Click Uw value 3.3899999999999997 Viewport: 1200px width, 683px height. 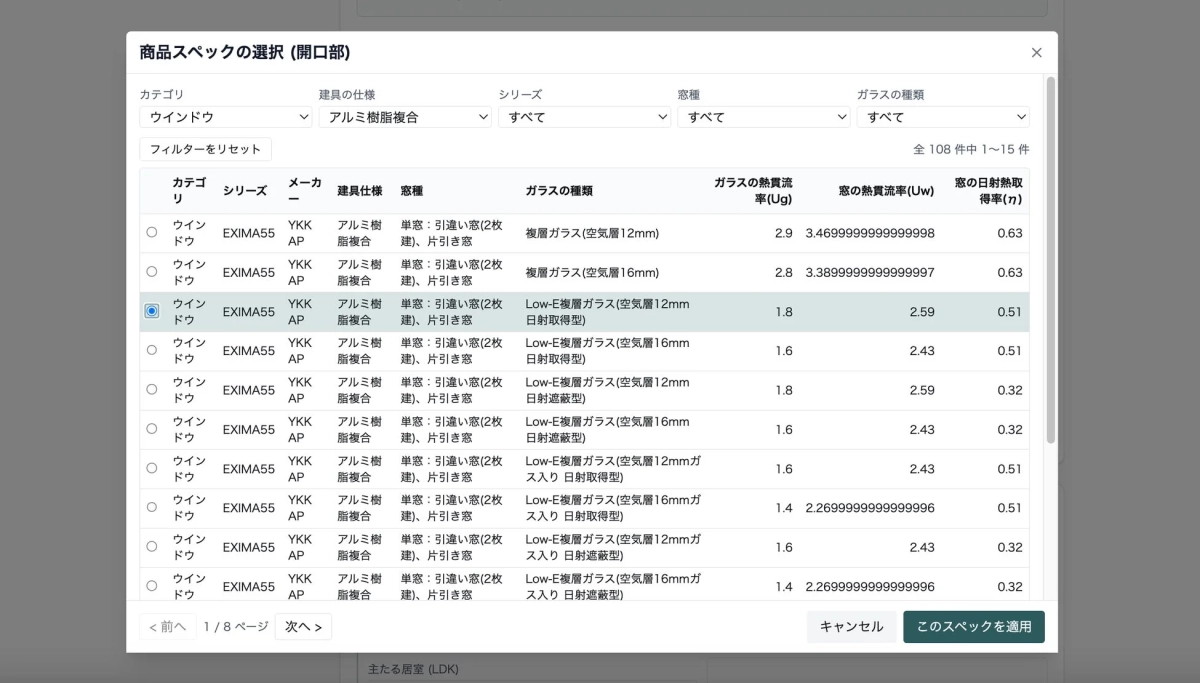pos(870,272)
